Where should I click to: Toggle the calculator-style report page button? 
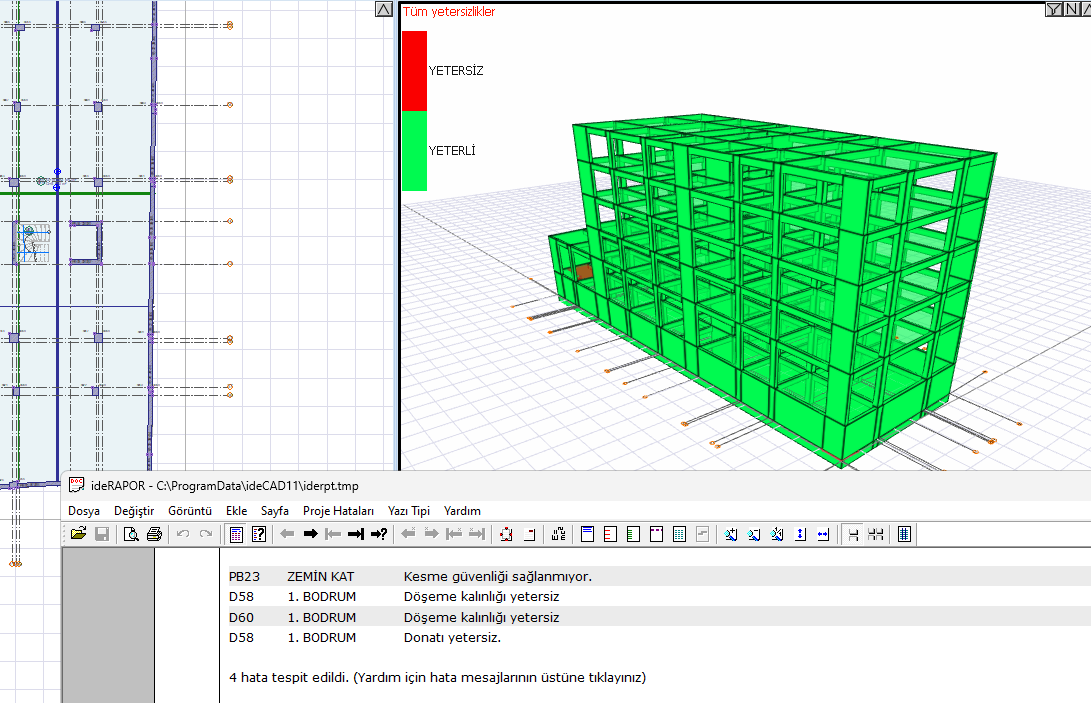point(236,535)
